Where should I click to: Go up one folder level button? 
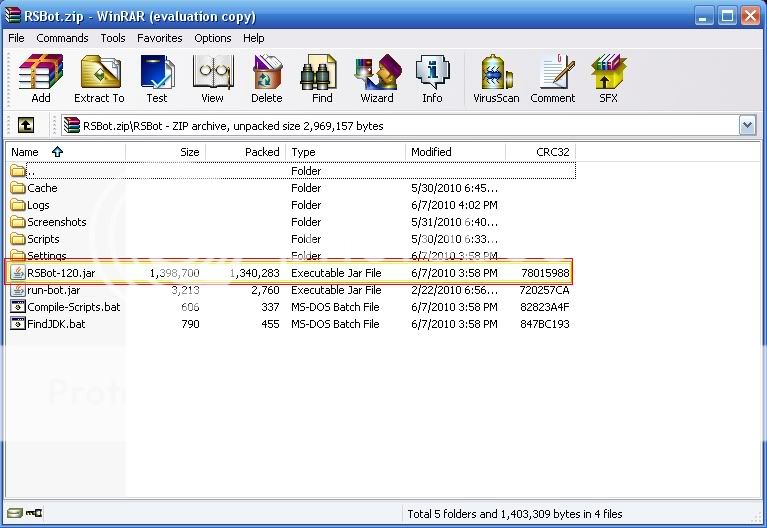(26, 125)
